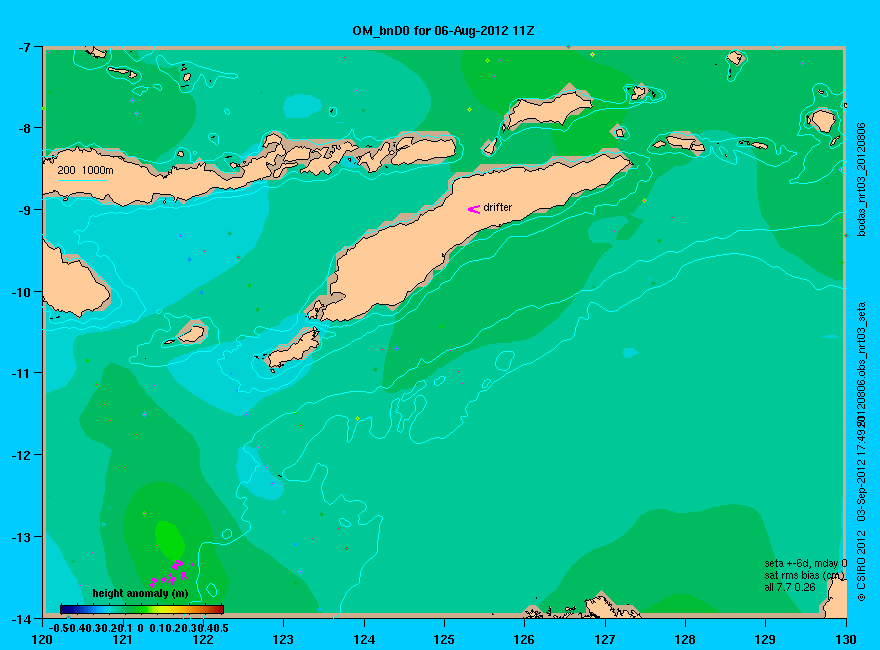The height and width of the screenshot is (650, 880).
Task: Click the vertical '© CSIRO 2012' copyright text
Action: pos(861,567)
